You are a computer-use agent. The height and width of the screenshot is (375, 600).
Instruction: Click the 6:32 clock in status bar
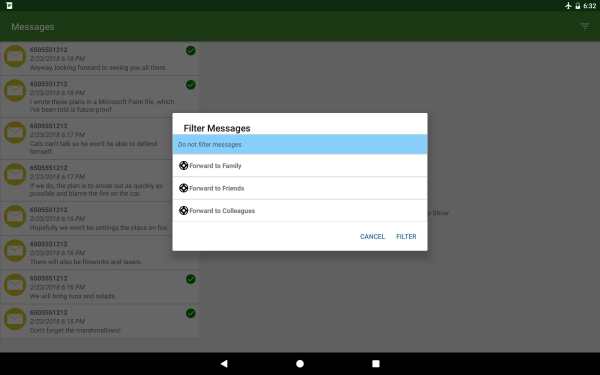coord(590,6)
